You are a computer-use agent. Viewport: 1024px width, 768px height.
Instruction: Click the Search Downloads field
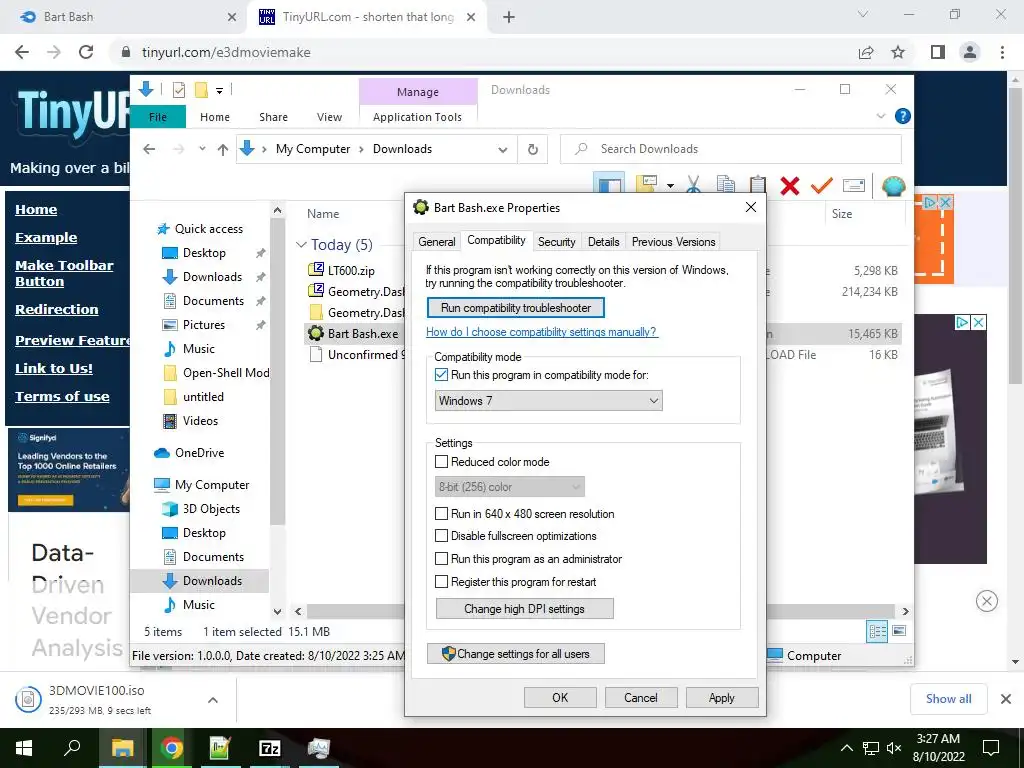click(x=731, y=149)
